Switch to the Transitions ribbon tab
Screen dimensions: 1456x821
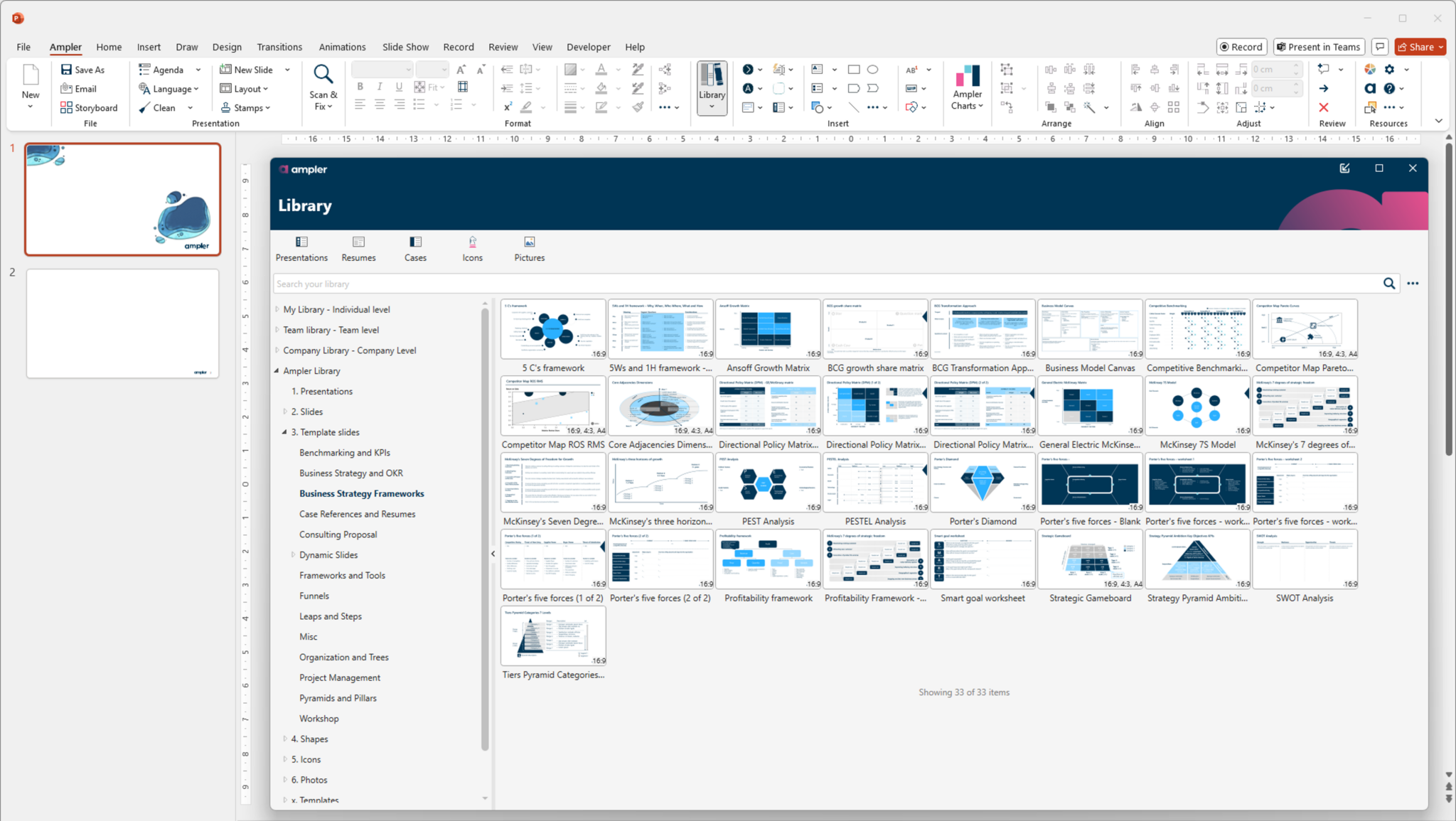click(279, 47)
